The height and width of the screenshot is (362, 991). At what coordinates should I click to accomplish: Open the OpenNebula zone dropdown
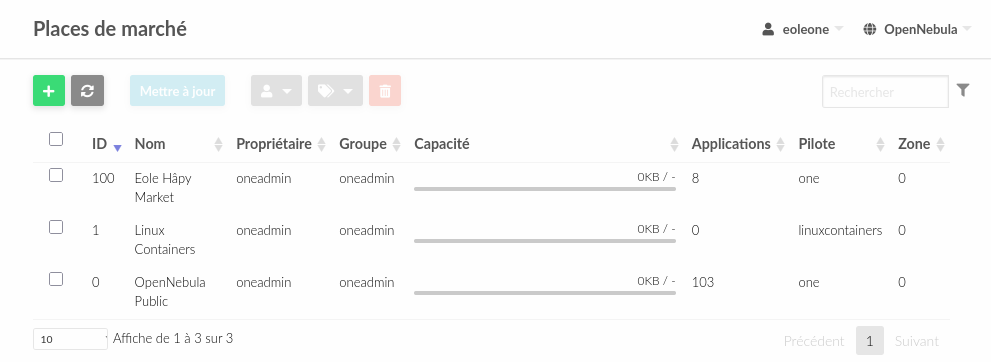pos(917,29)
